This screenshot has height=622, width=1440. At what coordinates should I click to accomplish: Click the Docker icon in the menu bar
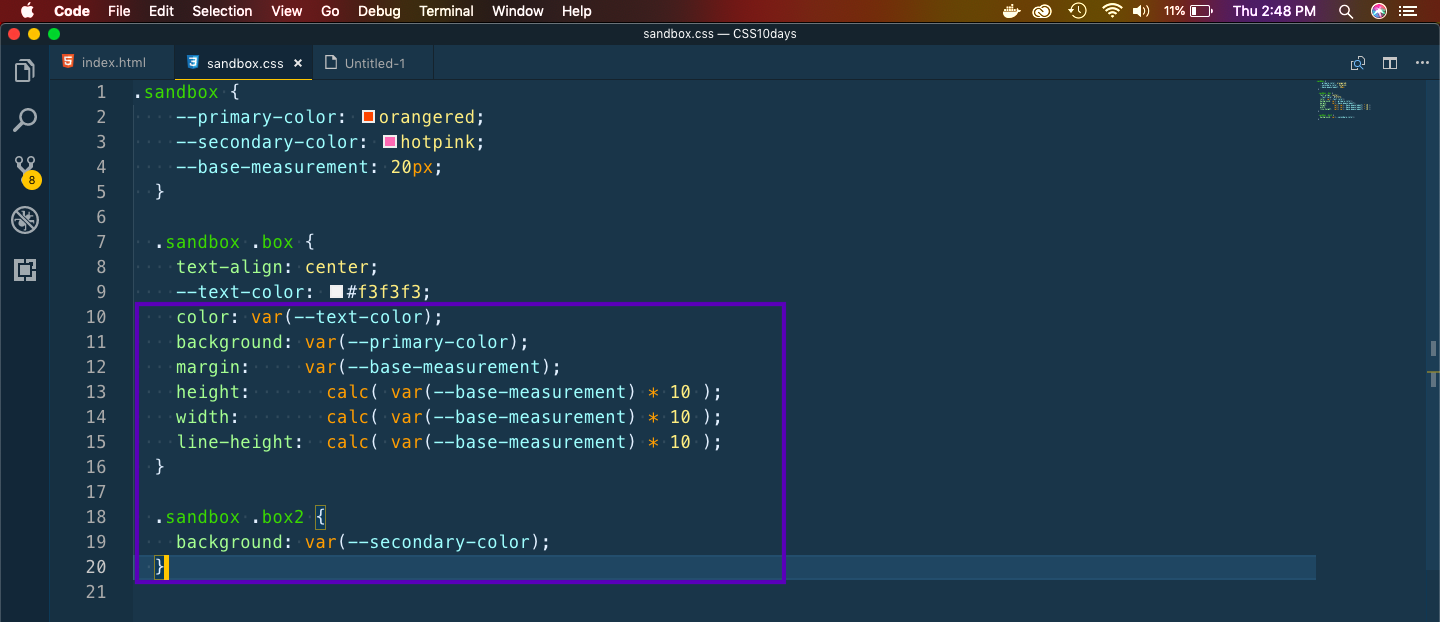tap(1010, 11)
